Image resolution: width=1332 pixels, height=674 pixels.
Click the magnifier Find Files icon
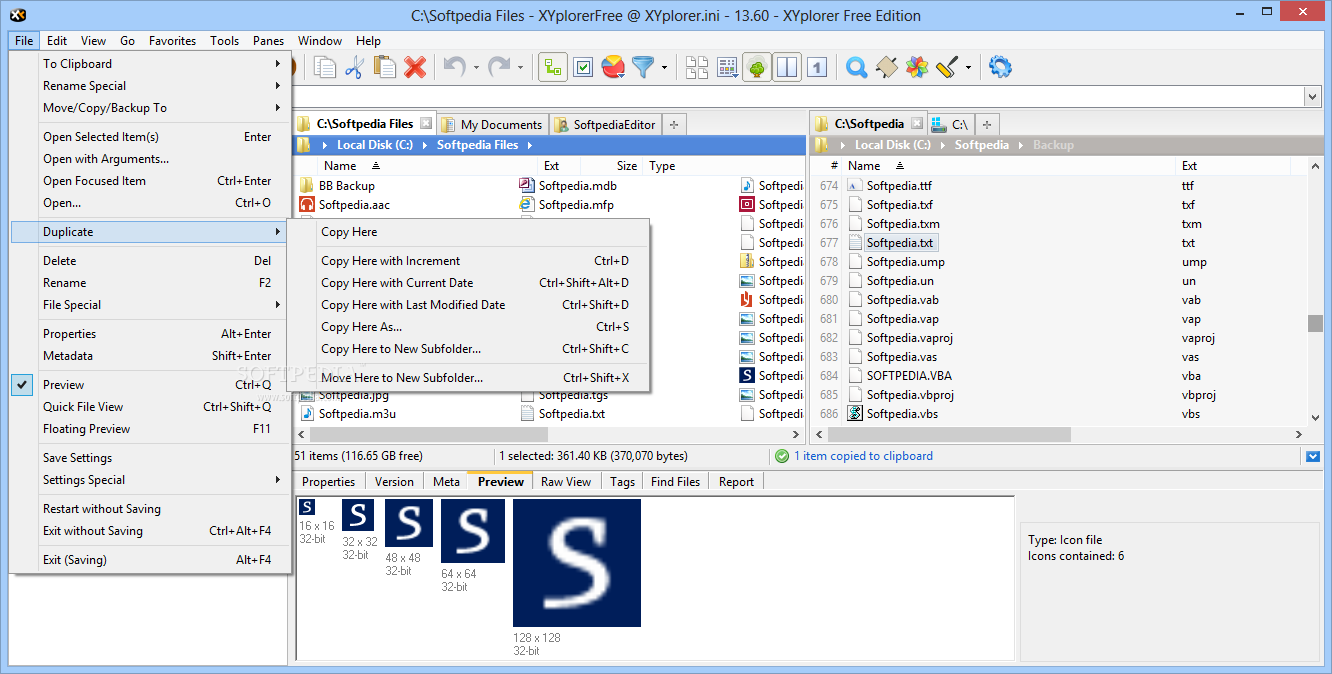click(856, 67)
